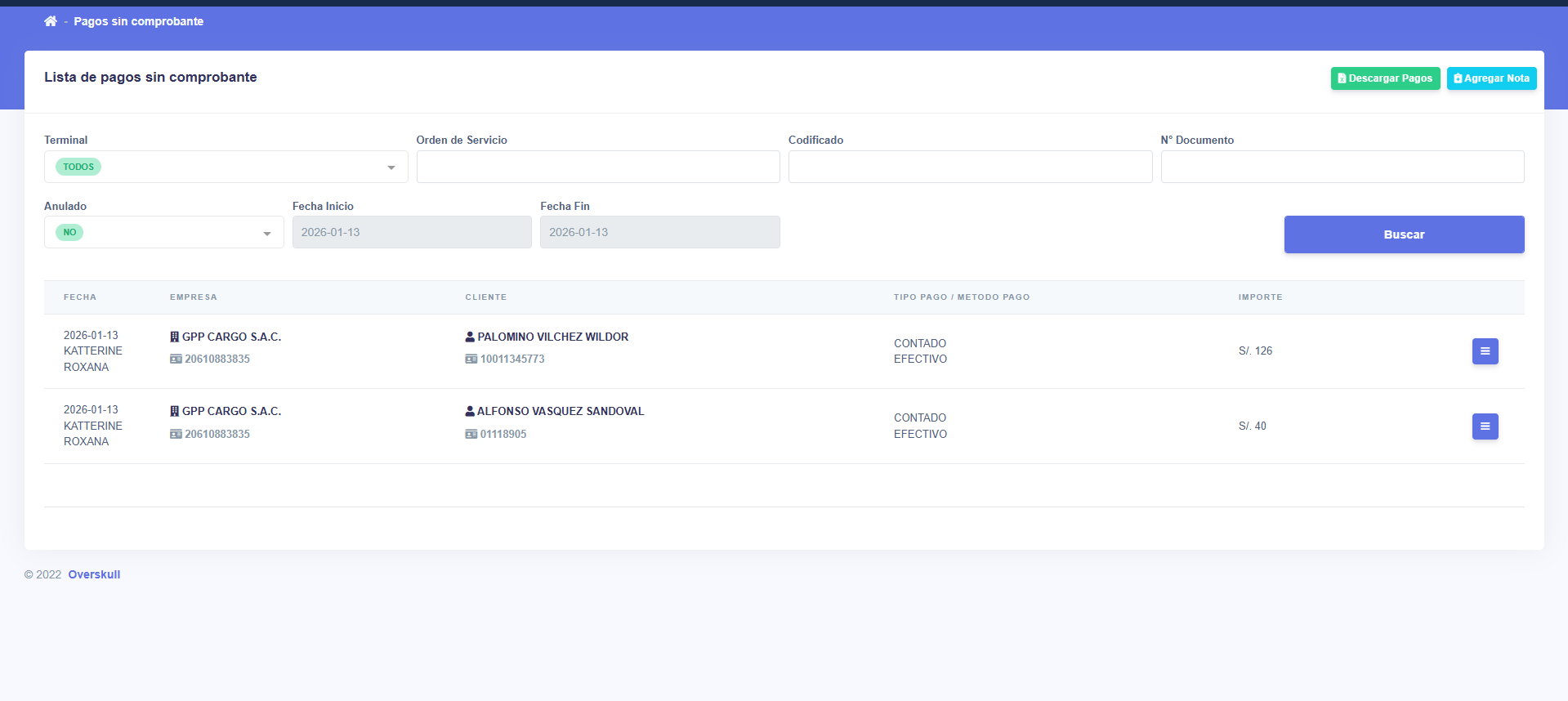This screenshot has width=1568, height=701.
Task: Click building icon beside first GPP CARGO
Action: tap(174, 337)
